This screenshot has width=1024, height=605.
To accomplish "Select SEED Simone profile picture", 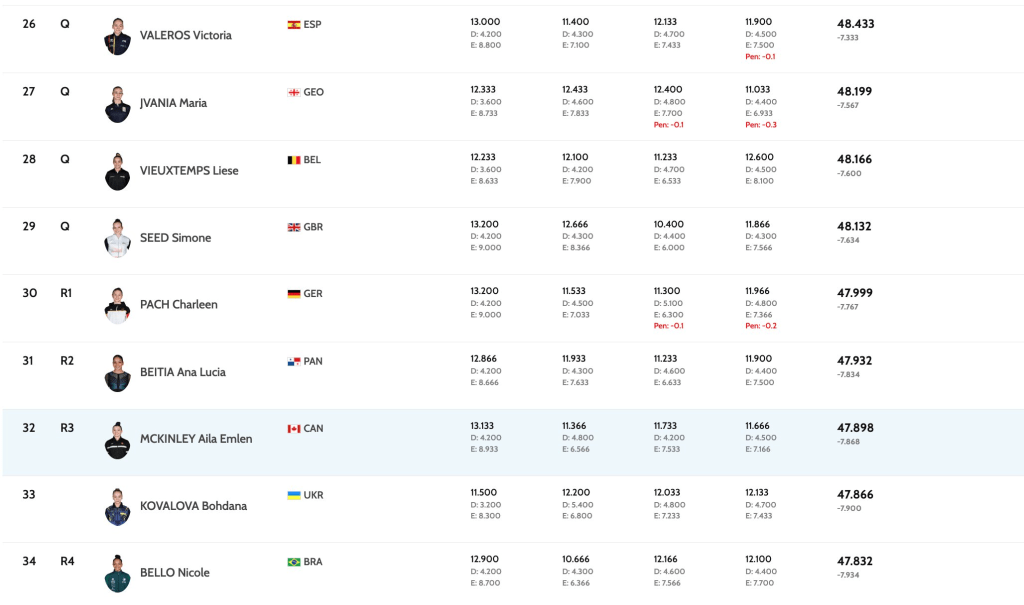I will click(x=117, y=238).
